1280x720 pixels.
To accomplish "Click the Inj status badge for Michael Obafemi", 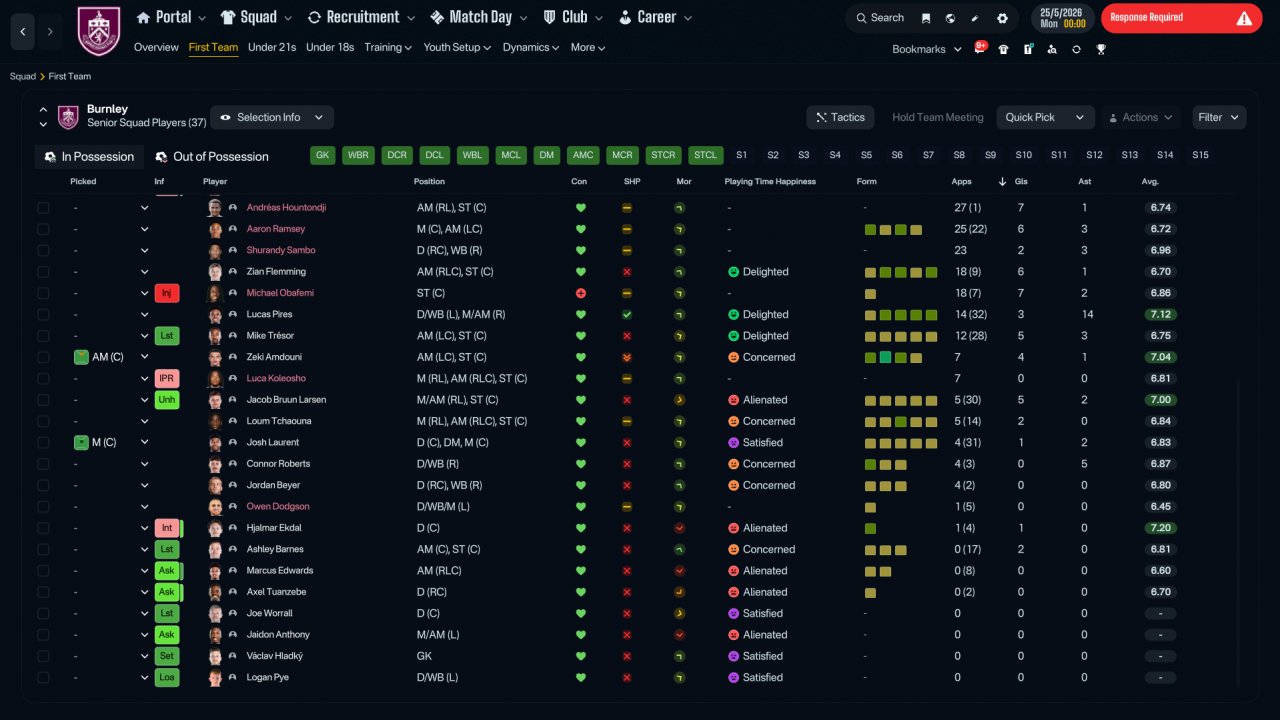I will [167, 293].
